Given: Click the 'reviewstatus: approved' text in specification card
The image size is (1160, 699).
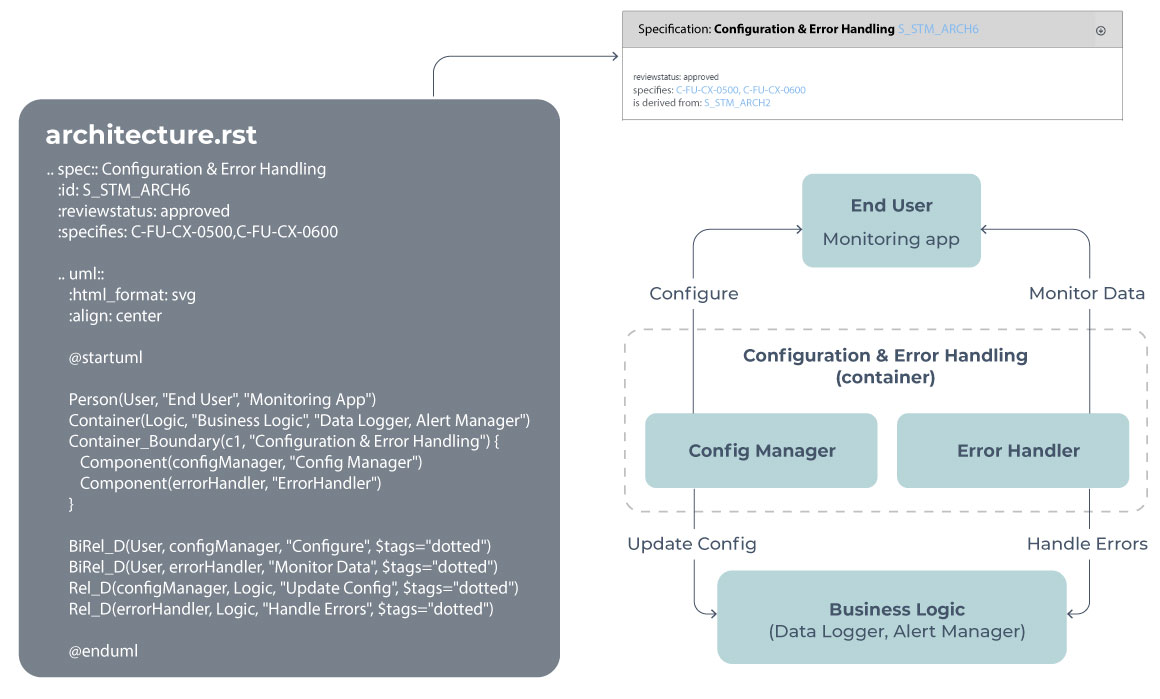Looking at the screenshot, I should pyautogui.click(x=675, y=77).
